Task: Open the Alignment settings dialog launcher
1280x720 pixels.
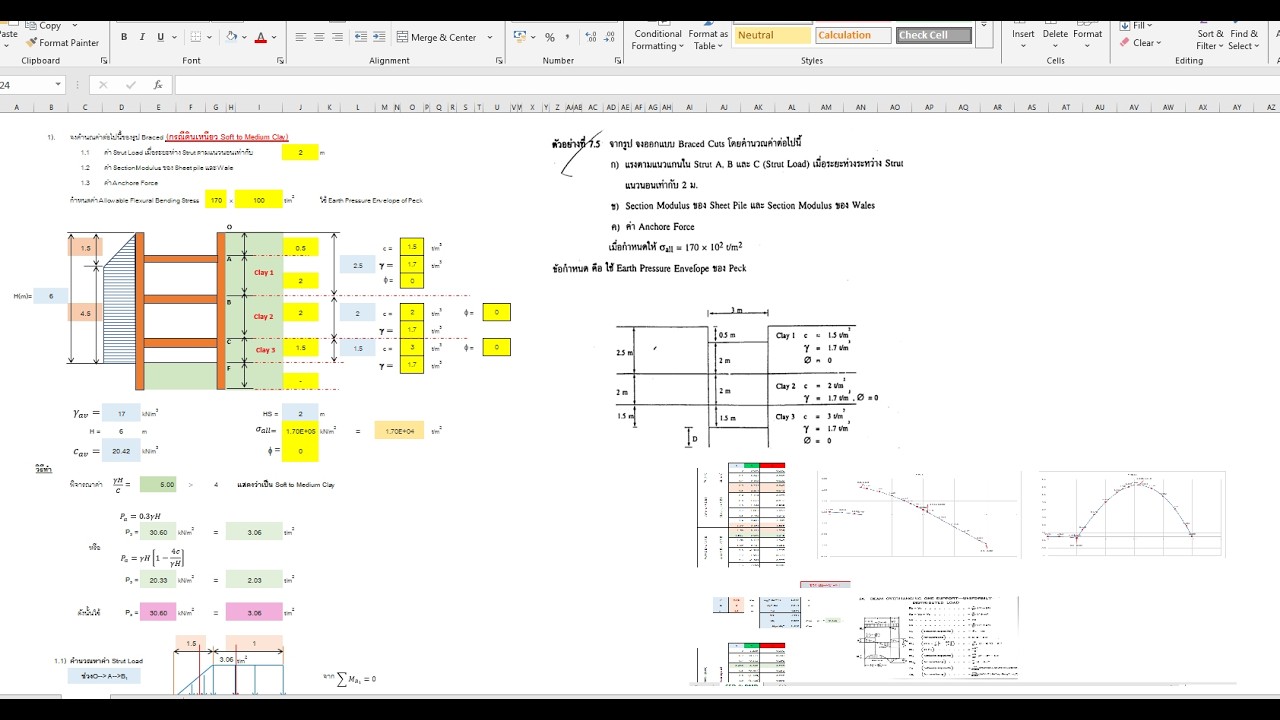Action: click(x=500, y=61)
